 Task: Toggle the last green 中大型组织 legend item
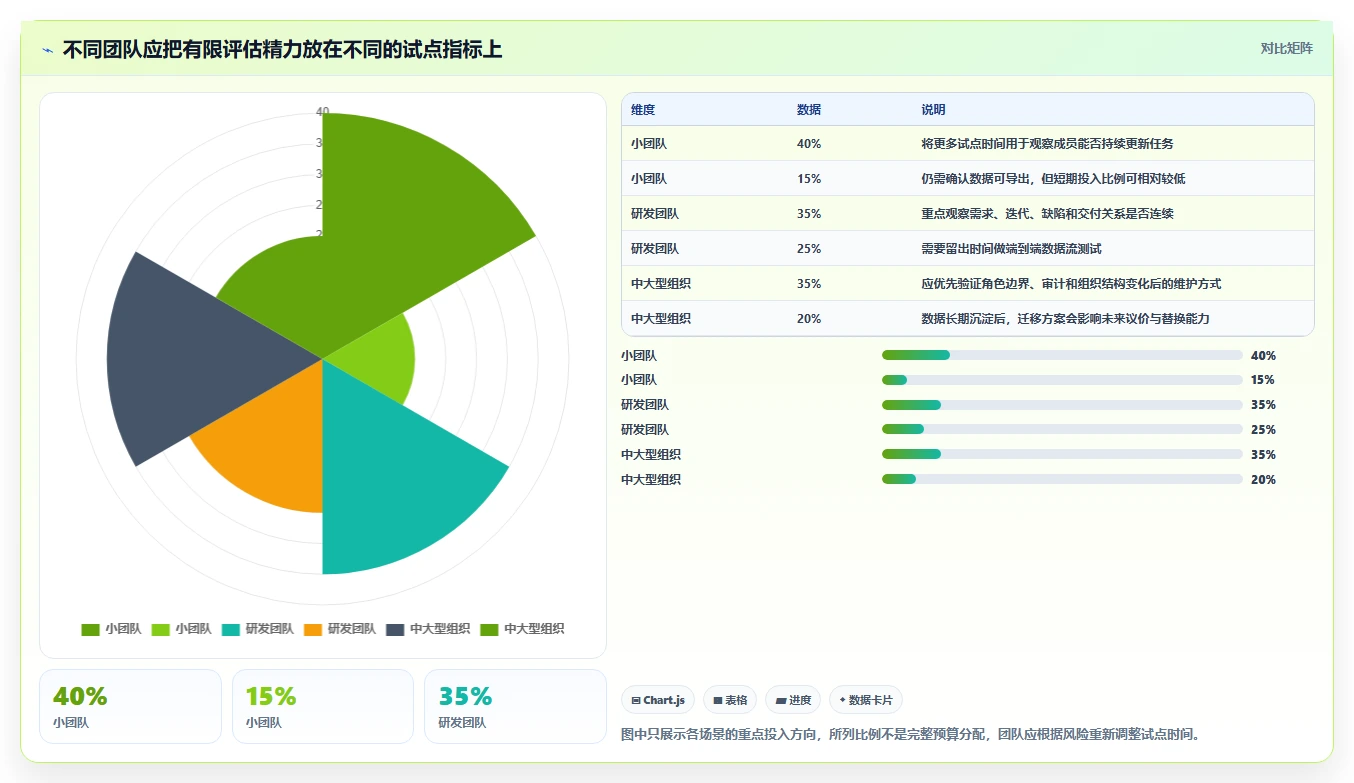[522, 629]
